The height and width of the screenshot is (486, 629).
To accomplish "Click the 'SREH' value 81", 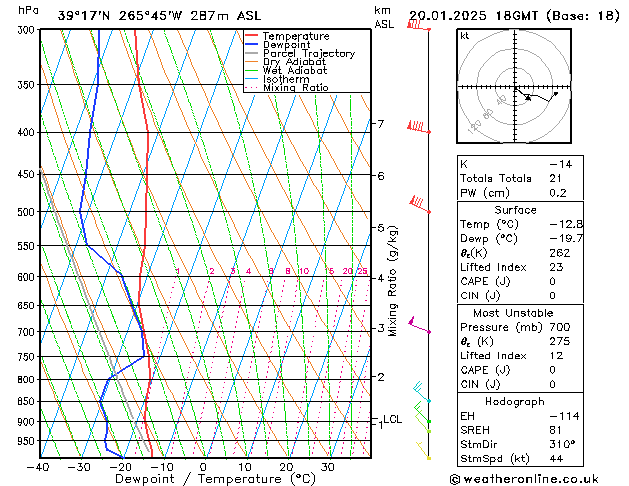I will (x=555, y=430).
